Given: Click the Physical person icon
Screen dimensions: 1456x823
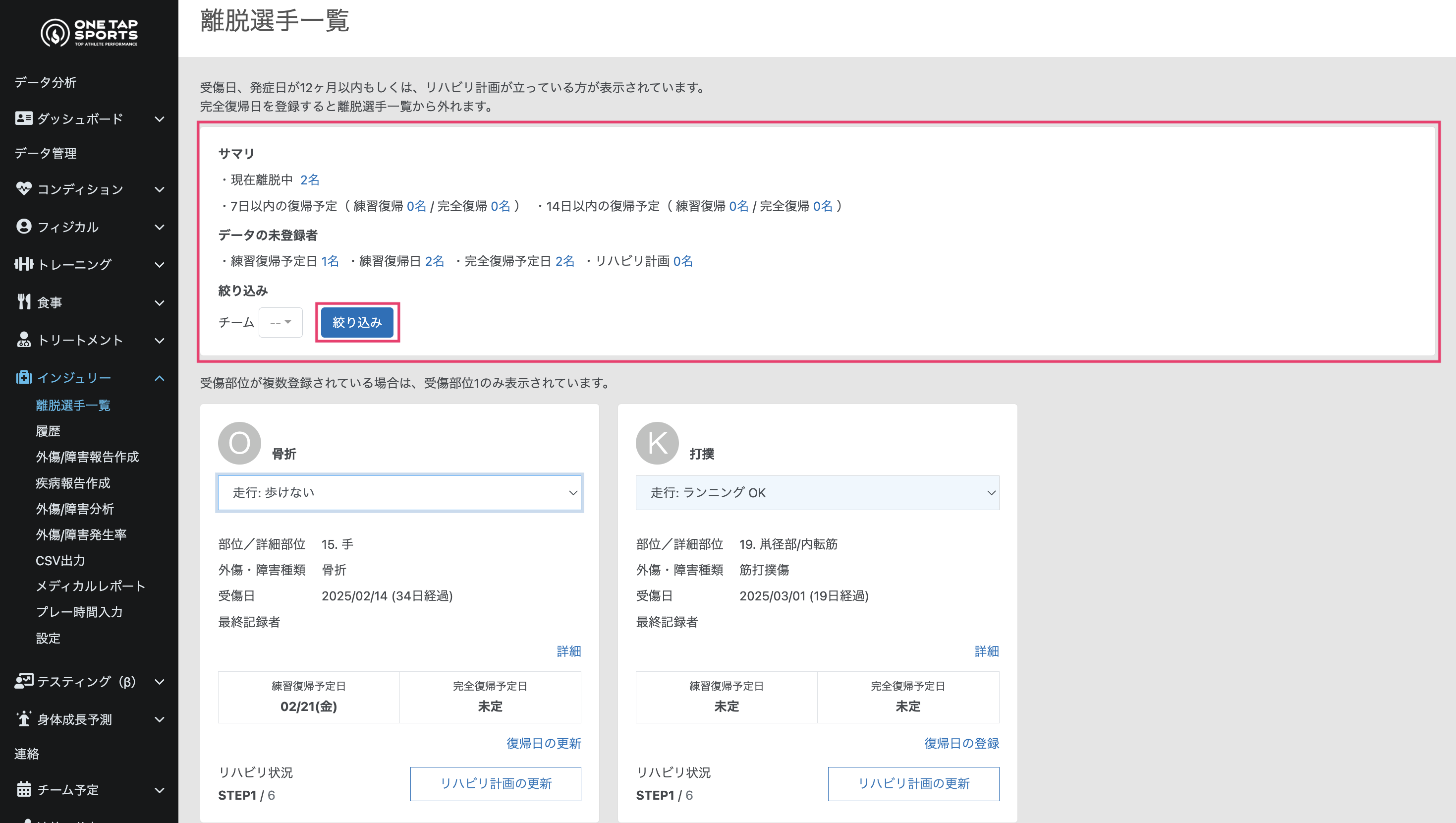Looking at the screenshot, I should [23, 226].
